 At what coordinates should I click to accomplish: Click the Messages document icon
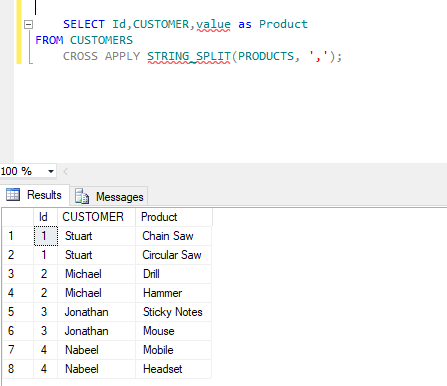pos(82,196)
